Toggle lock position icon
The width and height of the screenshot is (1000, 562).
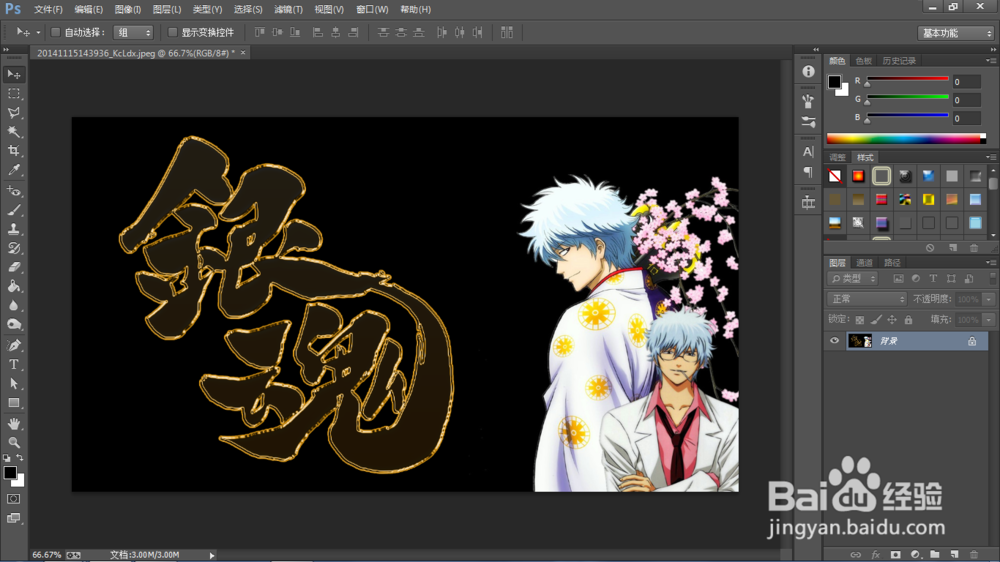point(892,320)
